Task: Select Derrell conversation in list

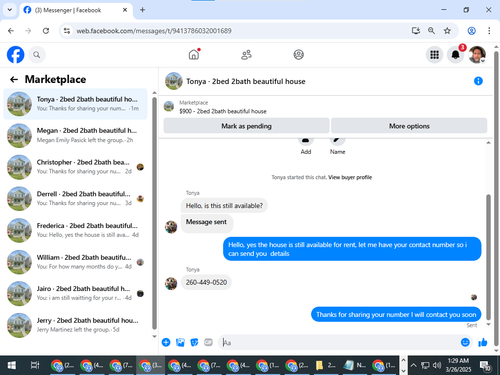Action: 75,199
